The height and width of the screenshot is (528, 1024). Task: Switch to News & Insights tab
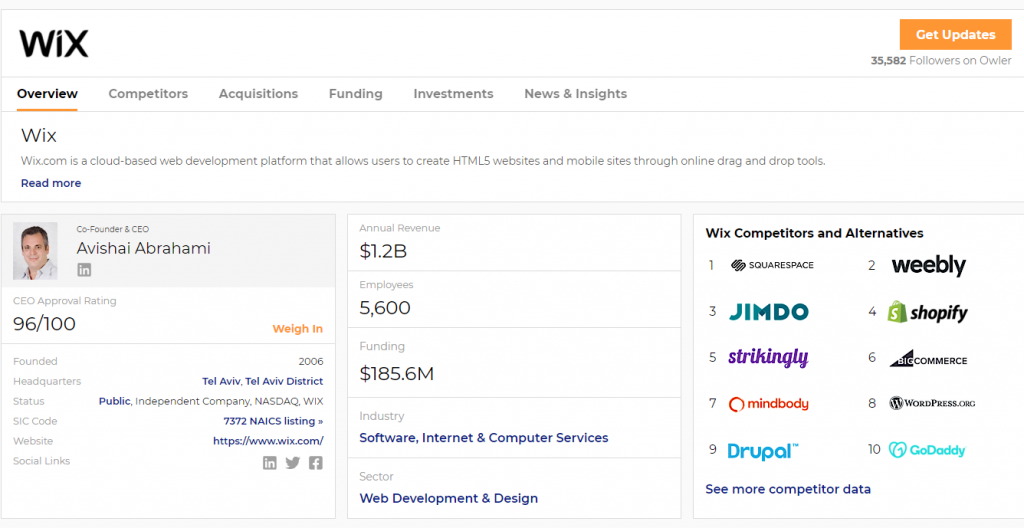coord(575,94)
